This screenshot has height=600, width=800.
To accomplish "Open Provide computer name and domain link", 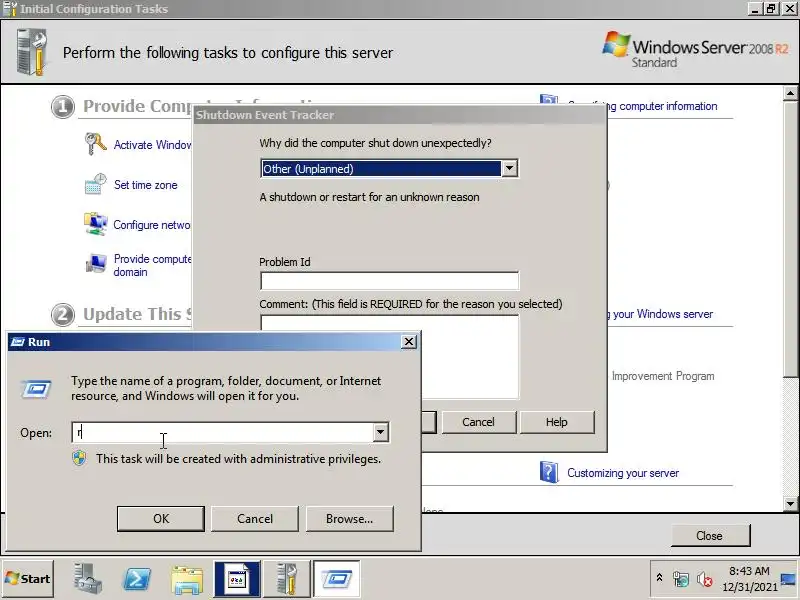I will tap(152, 265).
